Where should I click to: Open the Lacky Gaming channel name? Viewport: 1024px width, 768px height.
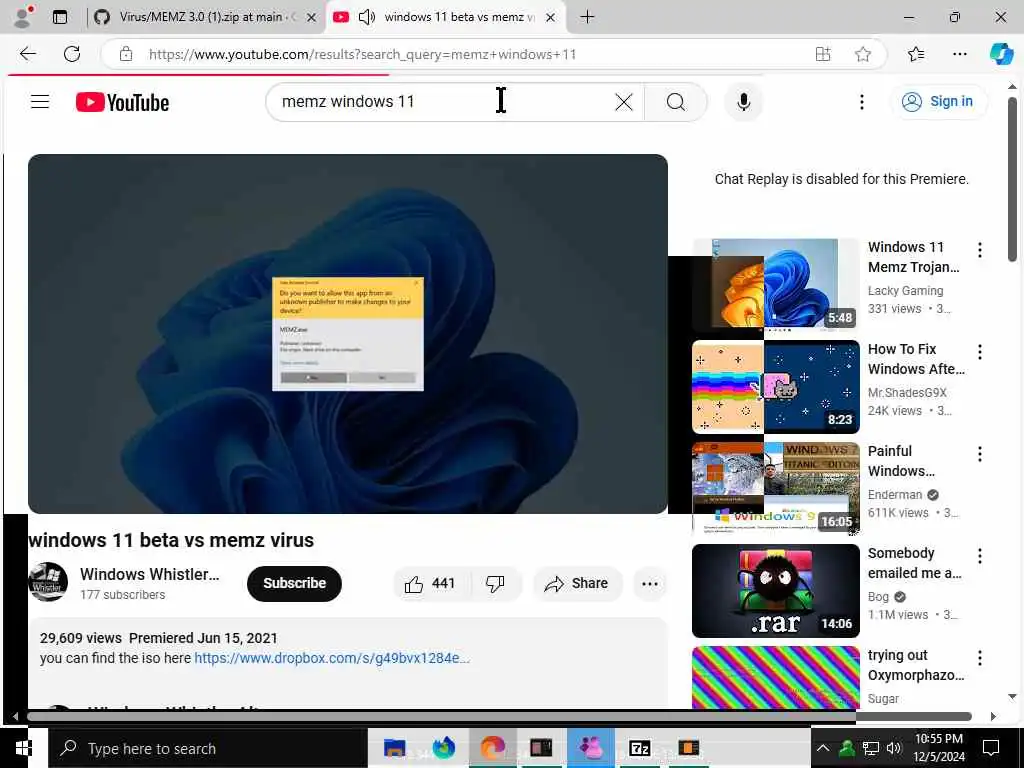pos(905,291)
